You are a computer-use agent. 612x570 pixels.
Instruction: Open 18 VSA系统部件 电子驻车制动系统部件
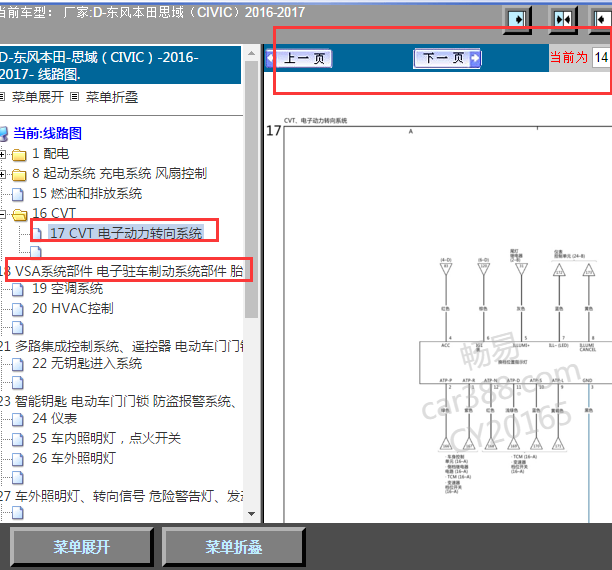(121, 271)
